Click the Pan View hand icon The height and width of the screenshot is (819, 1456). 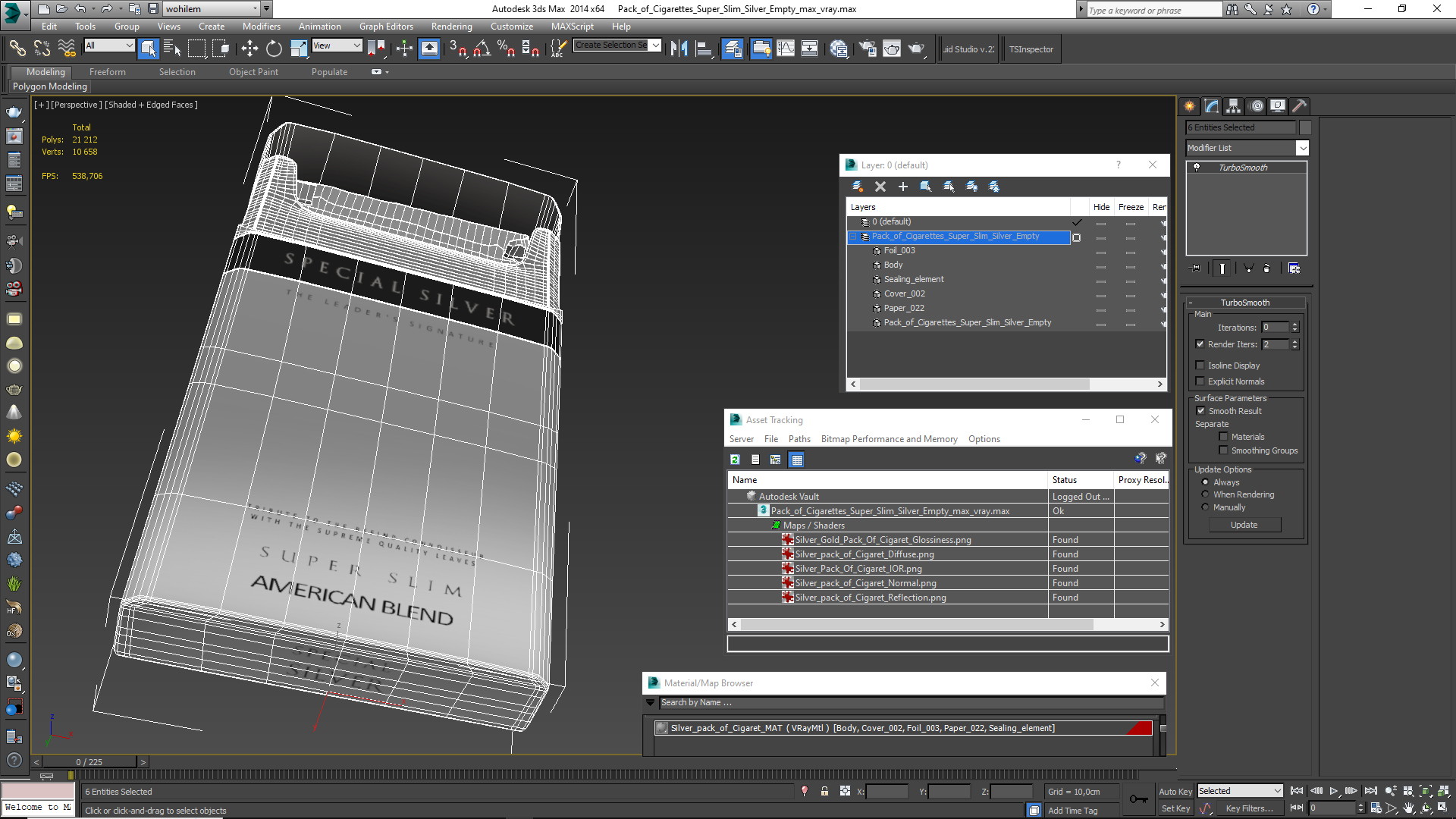click(1408, 808)
